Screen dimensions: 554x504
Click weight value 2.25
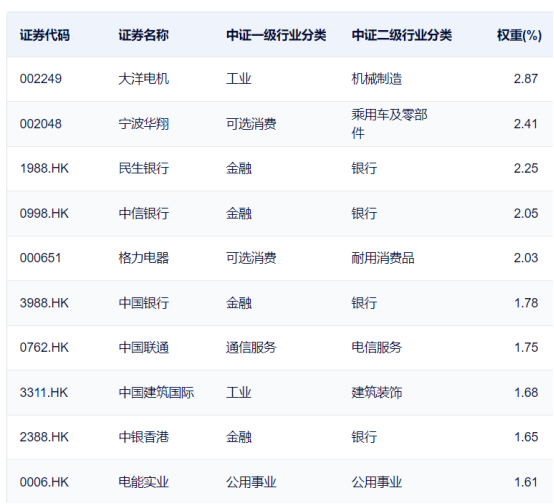[x=526, y=168]
